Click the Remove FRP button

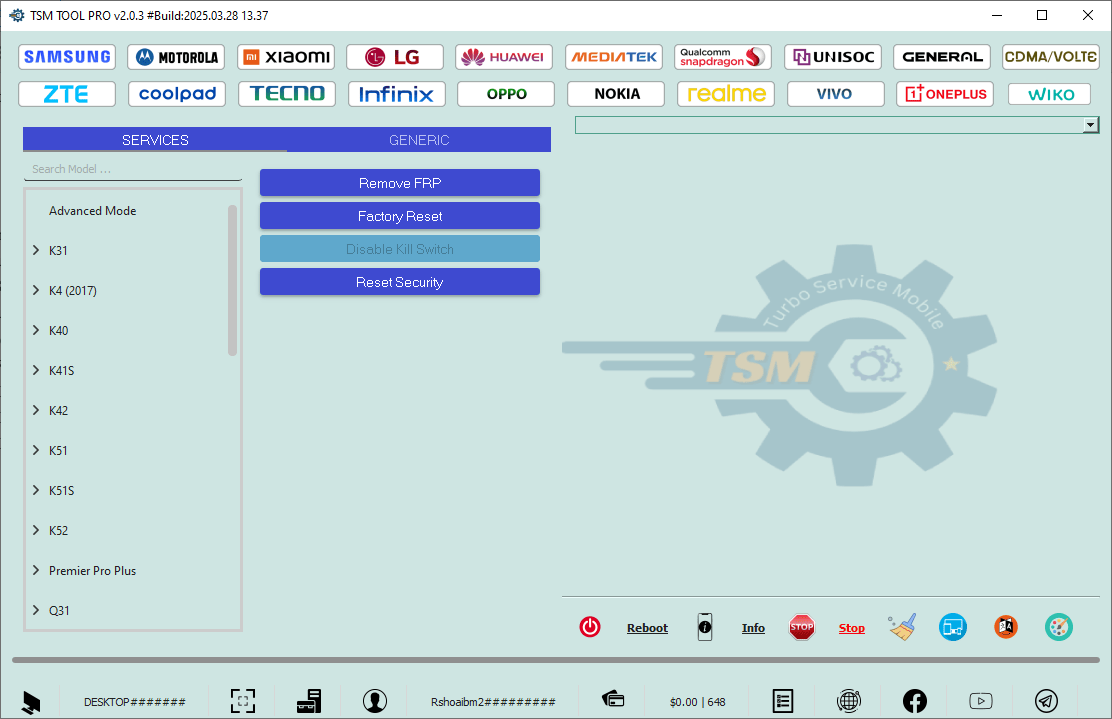399,182
